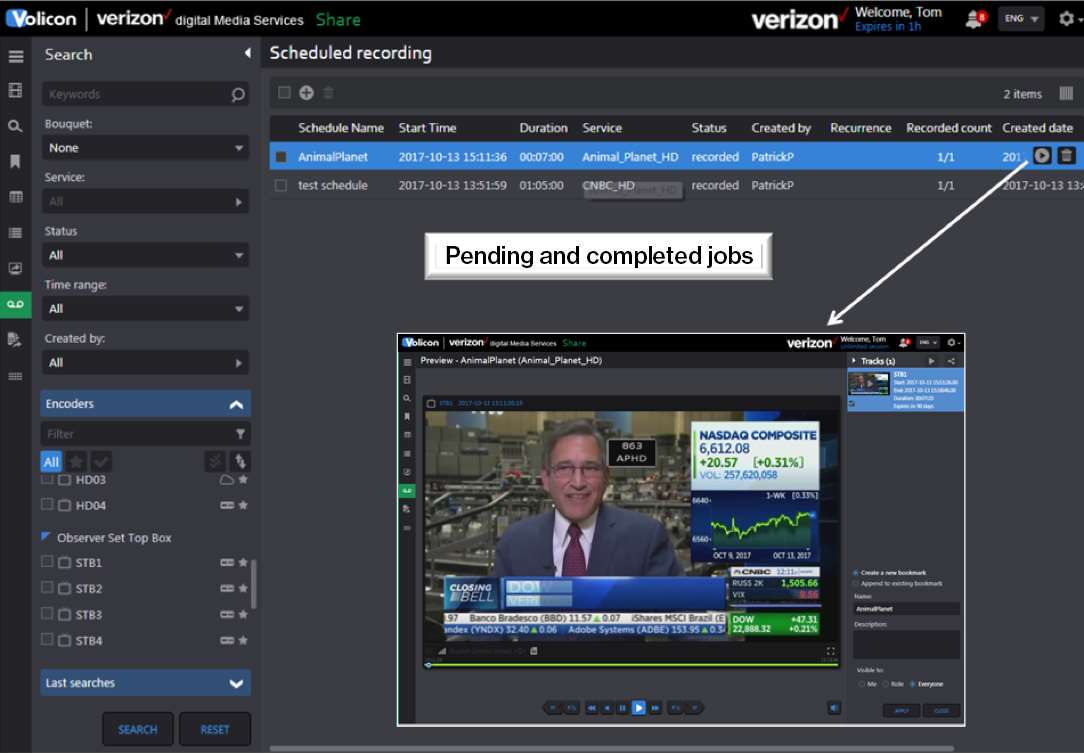Click the double-check select all encoders icon

[x=215, y=462]
